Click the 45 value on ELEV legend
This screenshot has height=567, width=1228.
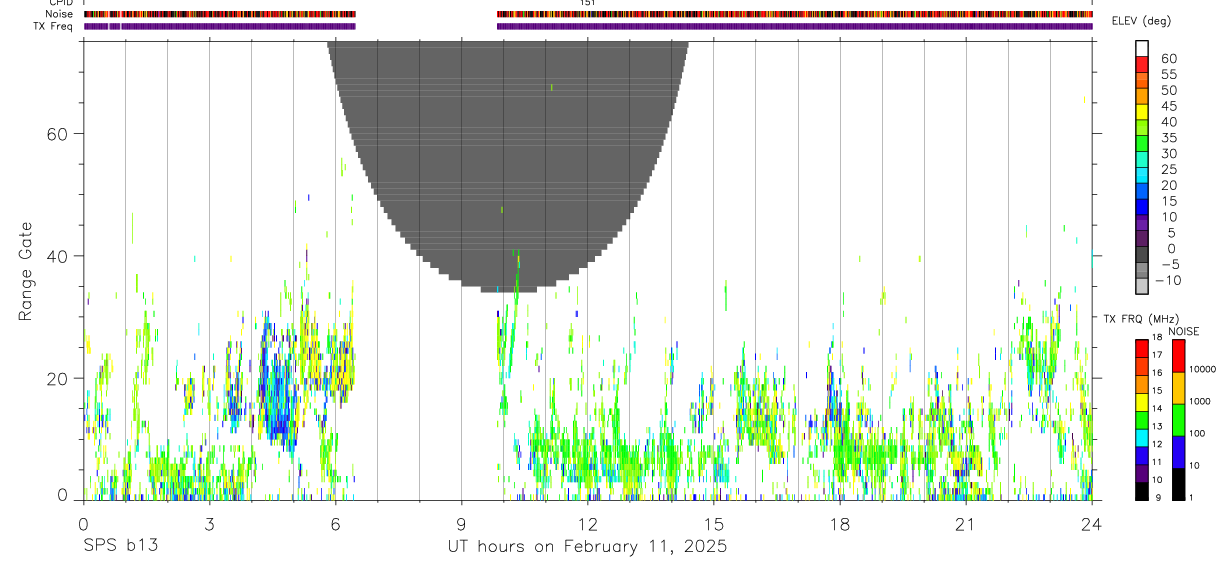1168,106
